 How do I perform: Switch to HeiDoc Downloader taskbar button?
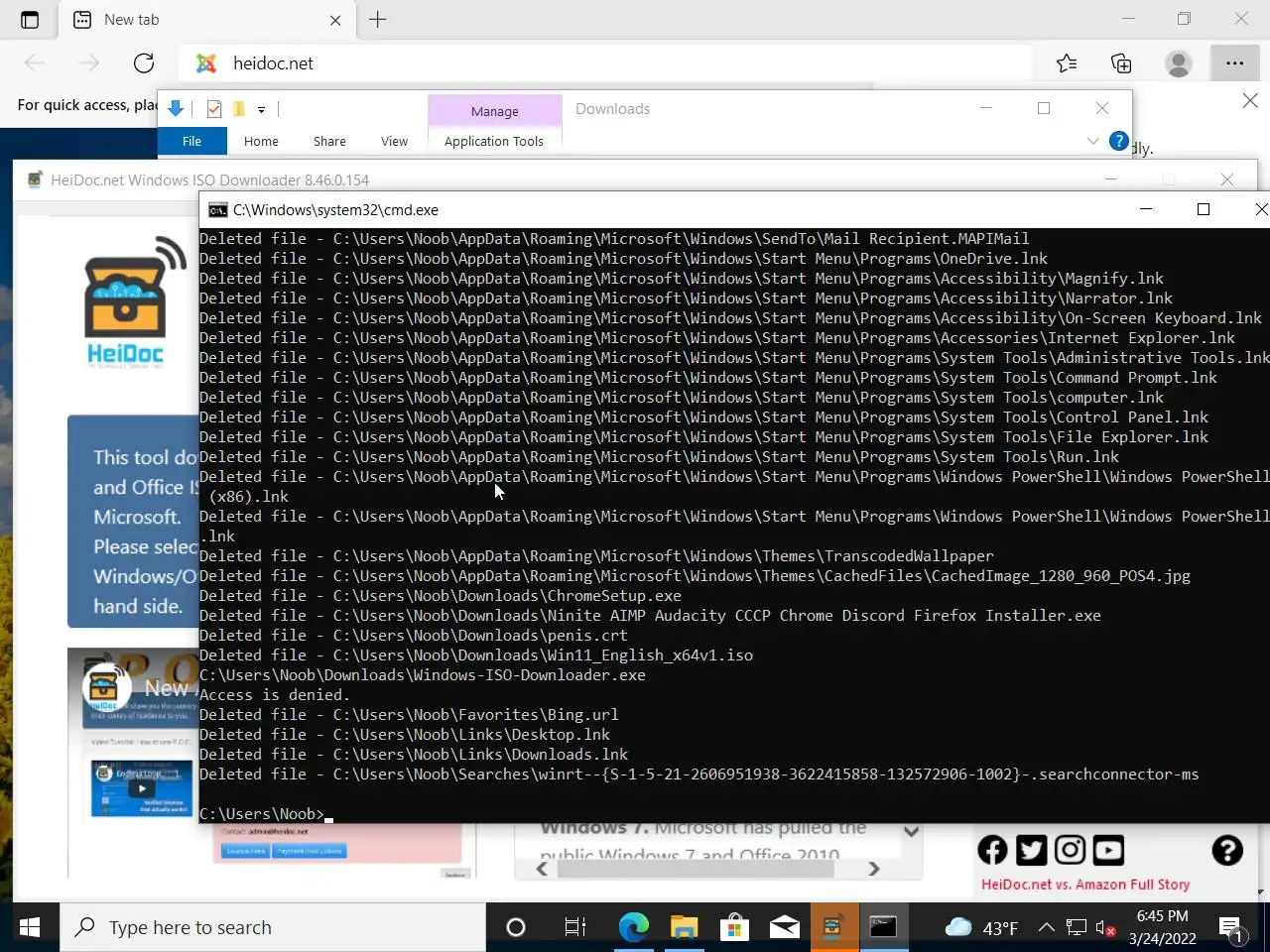(832, 927)
